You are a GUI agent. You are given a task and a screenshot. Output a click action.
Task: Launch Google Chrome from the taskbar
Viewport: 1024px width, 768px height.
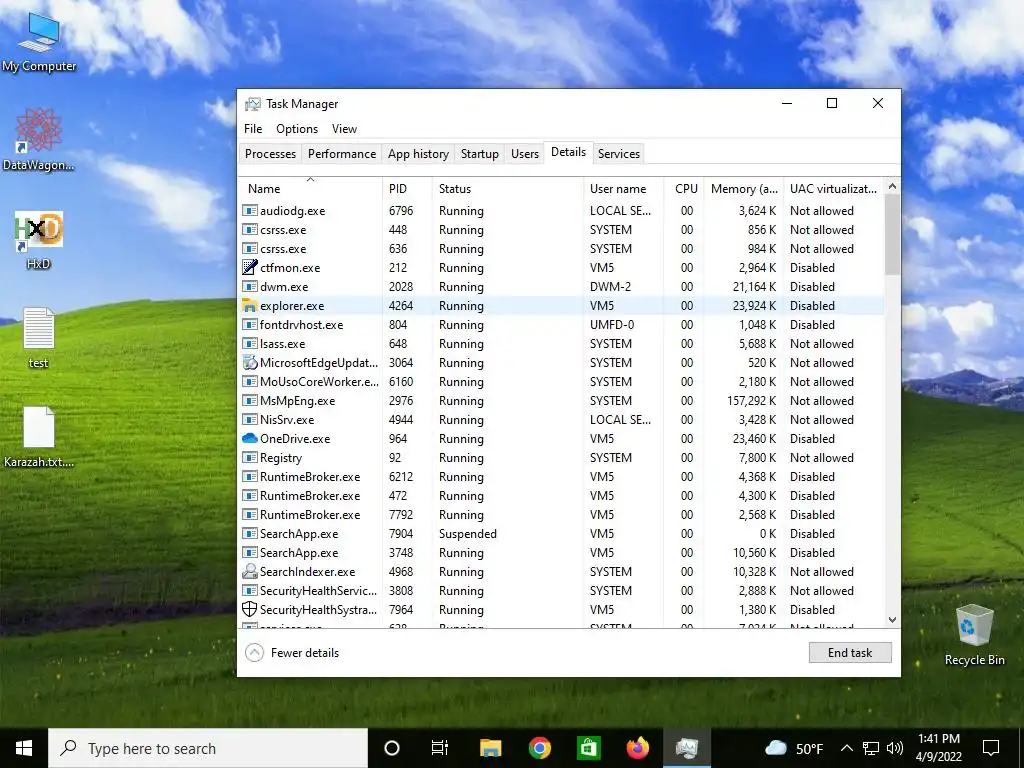click(x=539, y=748)
